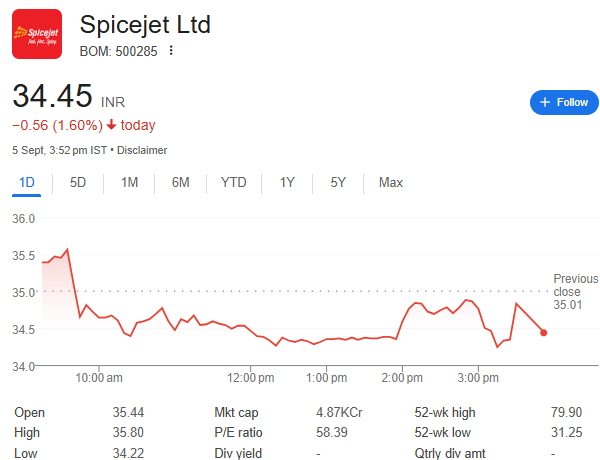Click the 34.45 current price value
The image size is (600, 460).
52,97
